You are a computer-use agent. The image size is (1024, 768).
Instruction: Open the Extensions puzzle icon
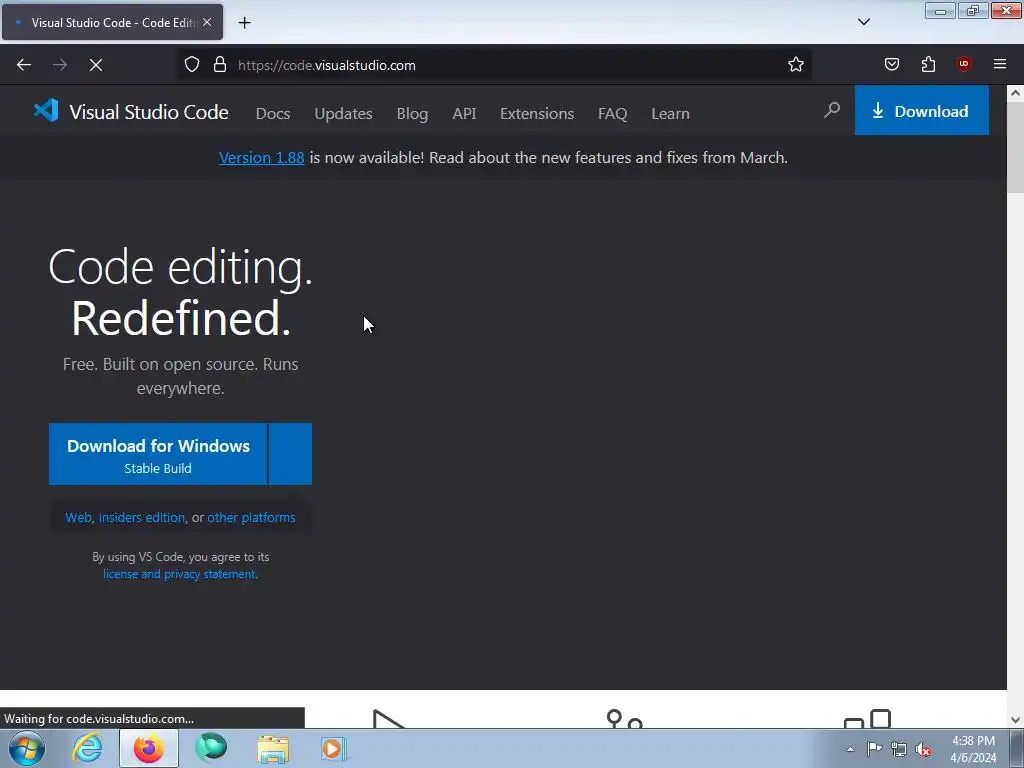coord(928,65)
